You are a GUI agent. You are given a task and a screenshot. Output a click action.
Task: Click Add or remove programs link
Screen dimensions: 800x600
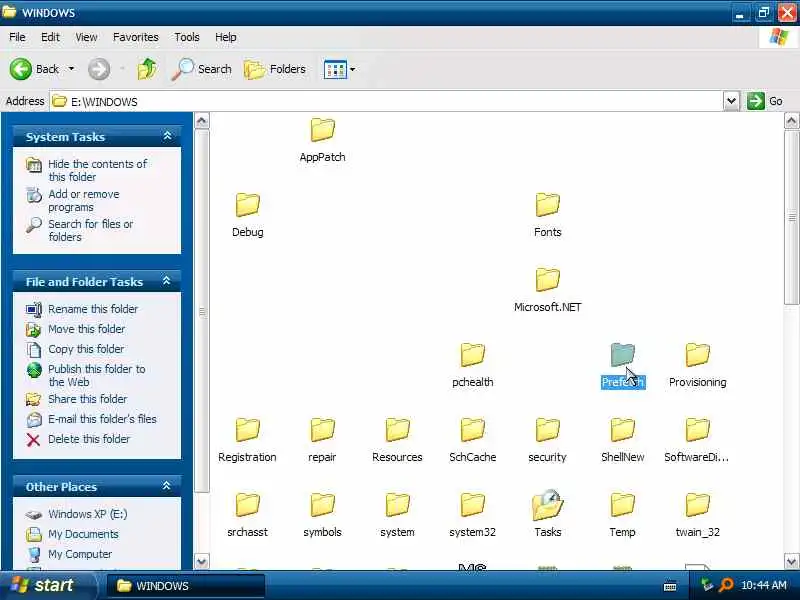click(x=84, y=201)
